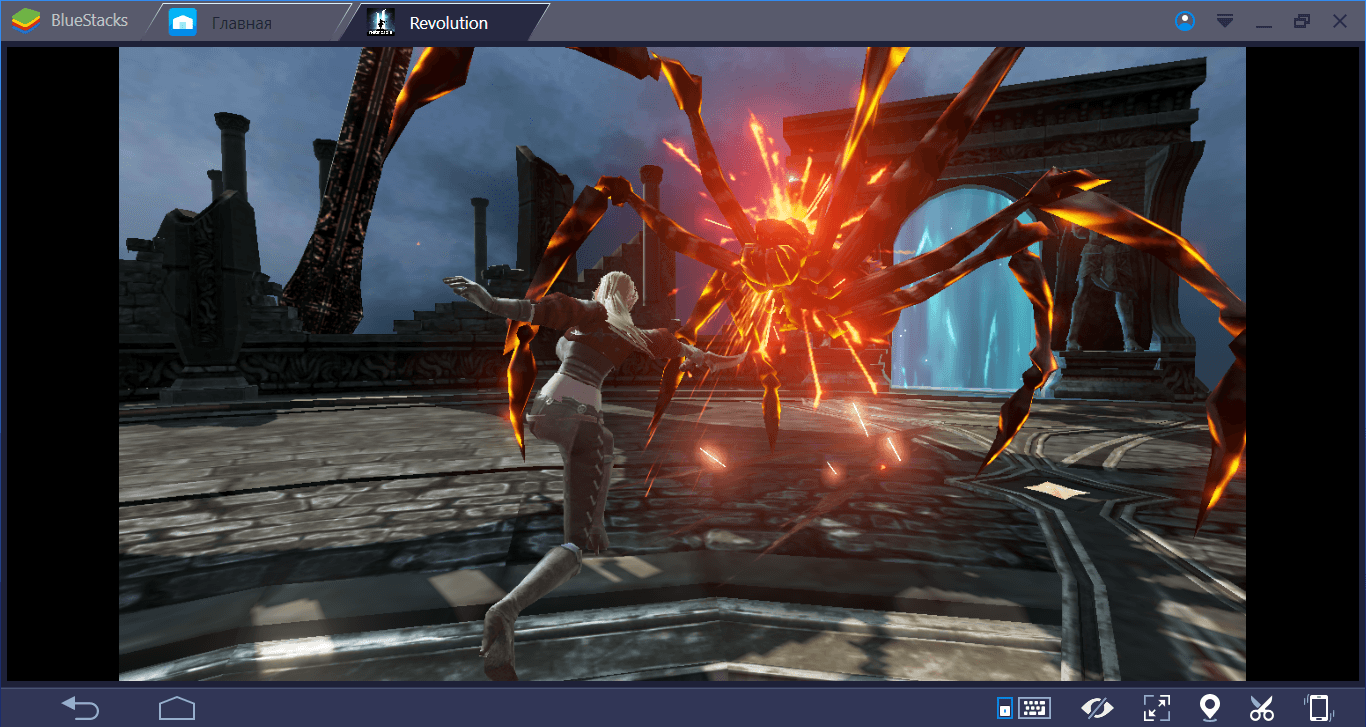
Task: Enter fullscreen mode
Action: [1157, 708]
